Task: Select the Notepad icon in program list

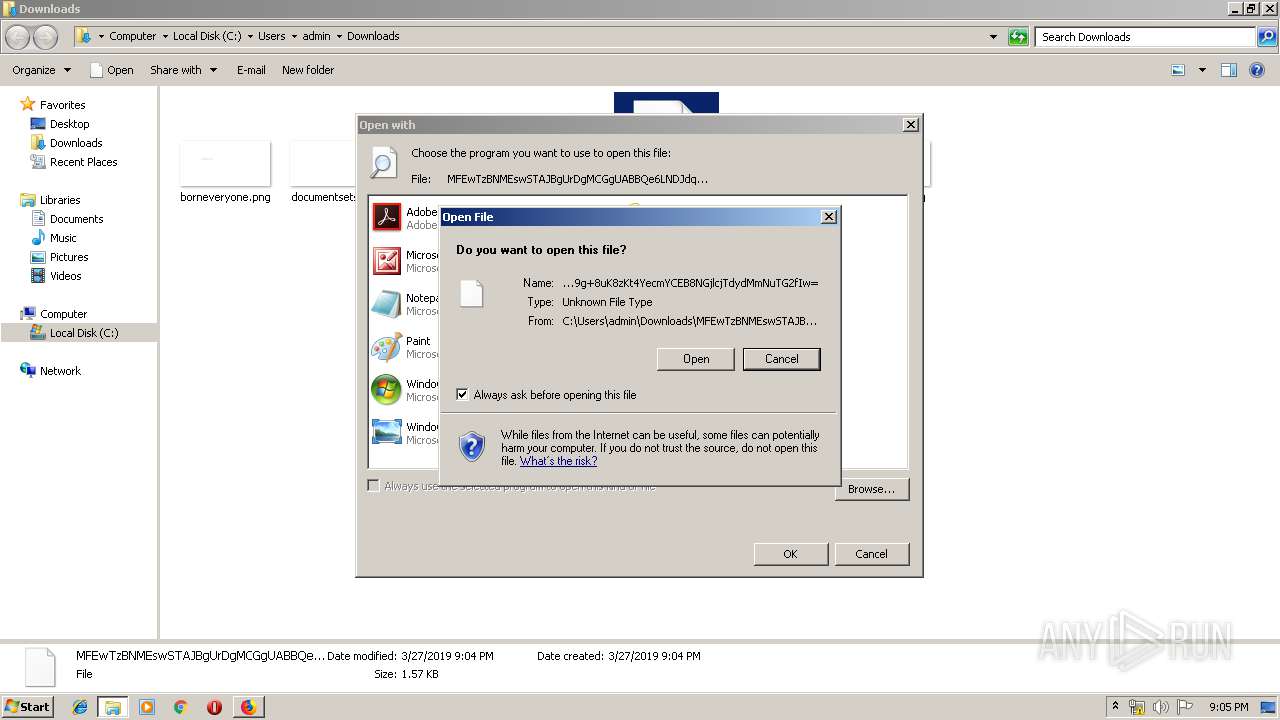Action: [x=386, y=304]
